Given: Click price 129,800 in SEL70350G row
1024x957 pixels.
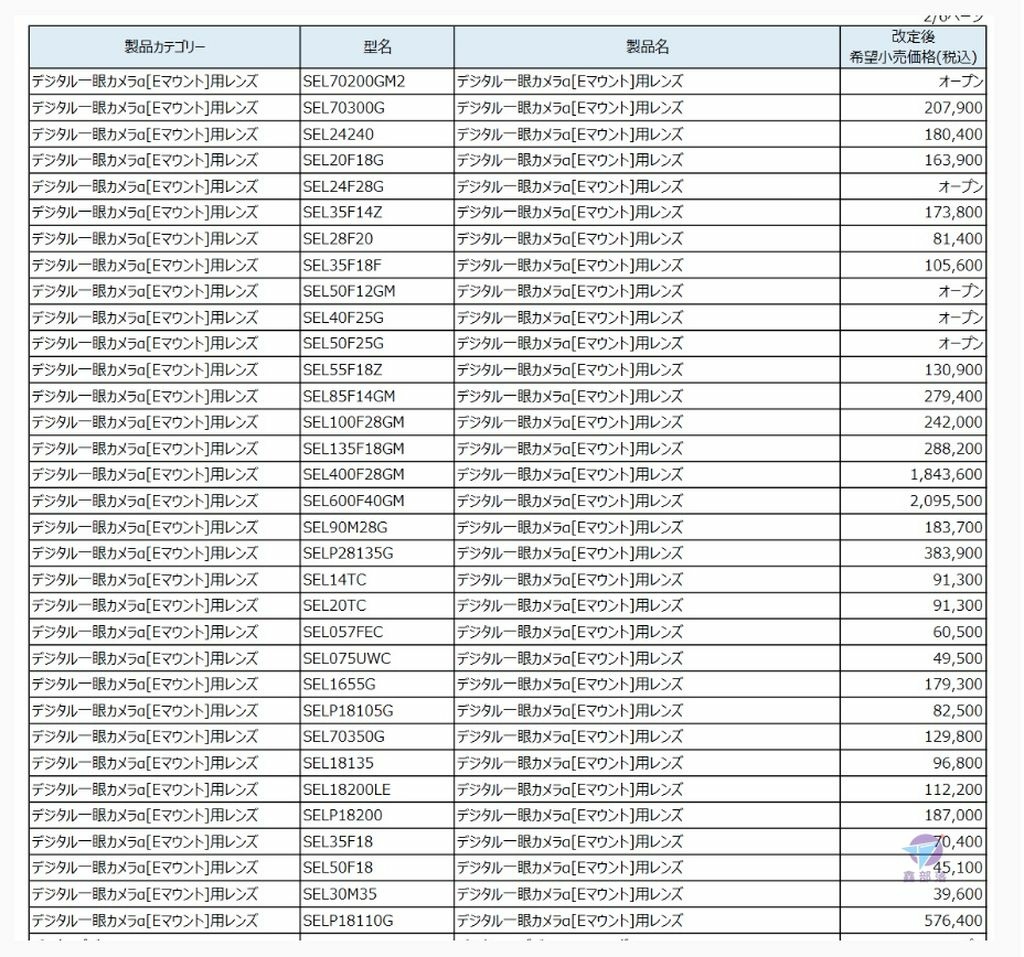Looking at the screenshot, I should tap(953, 737).
